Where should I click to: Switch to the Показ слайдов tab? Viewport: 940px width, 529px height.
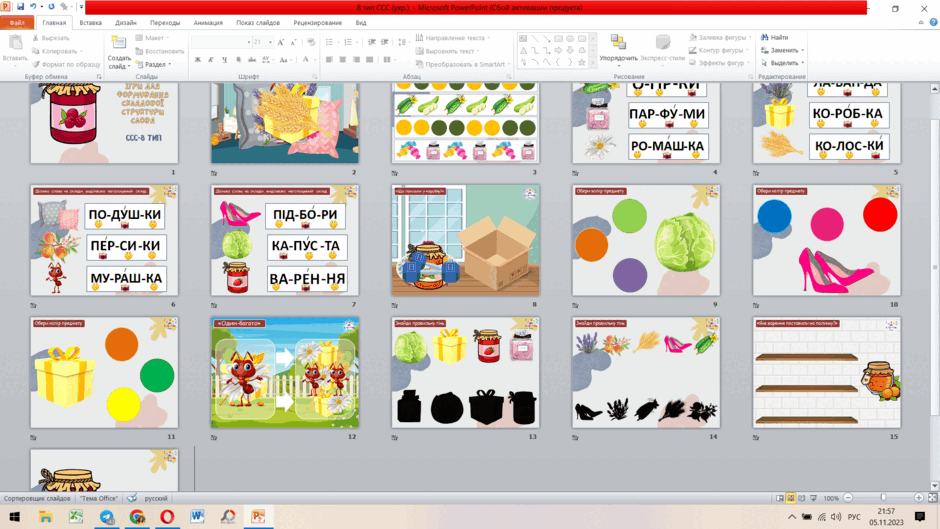(x=258, y=23)
